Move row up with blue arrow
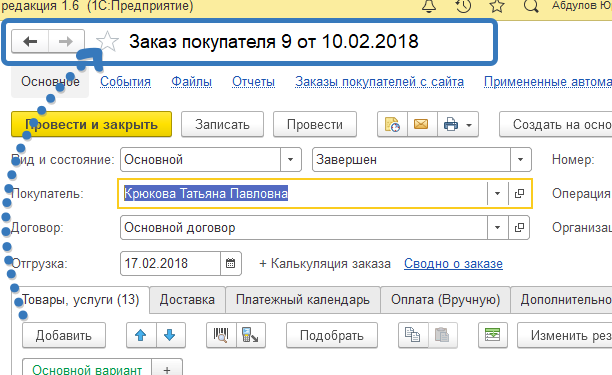This screenshot has height=375, width=612. click(x=141, y=335)
